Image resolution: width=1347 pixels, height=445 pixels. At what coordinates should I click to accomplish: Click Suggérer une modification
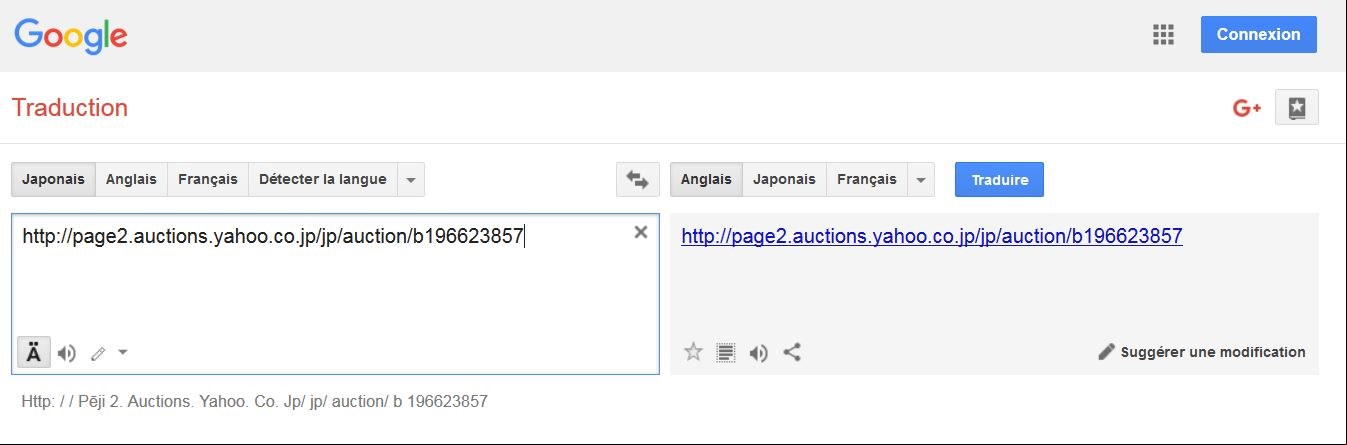[1202, 352]
